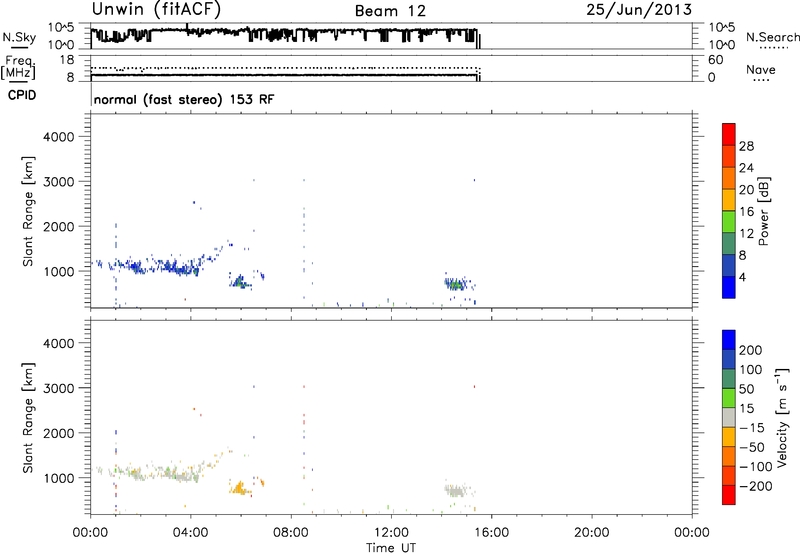Screen dimensions: 800x554
Task: Click the 'CPID' row label
Action: pos(22,95)
